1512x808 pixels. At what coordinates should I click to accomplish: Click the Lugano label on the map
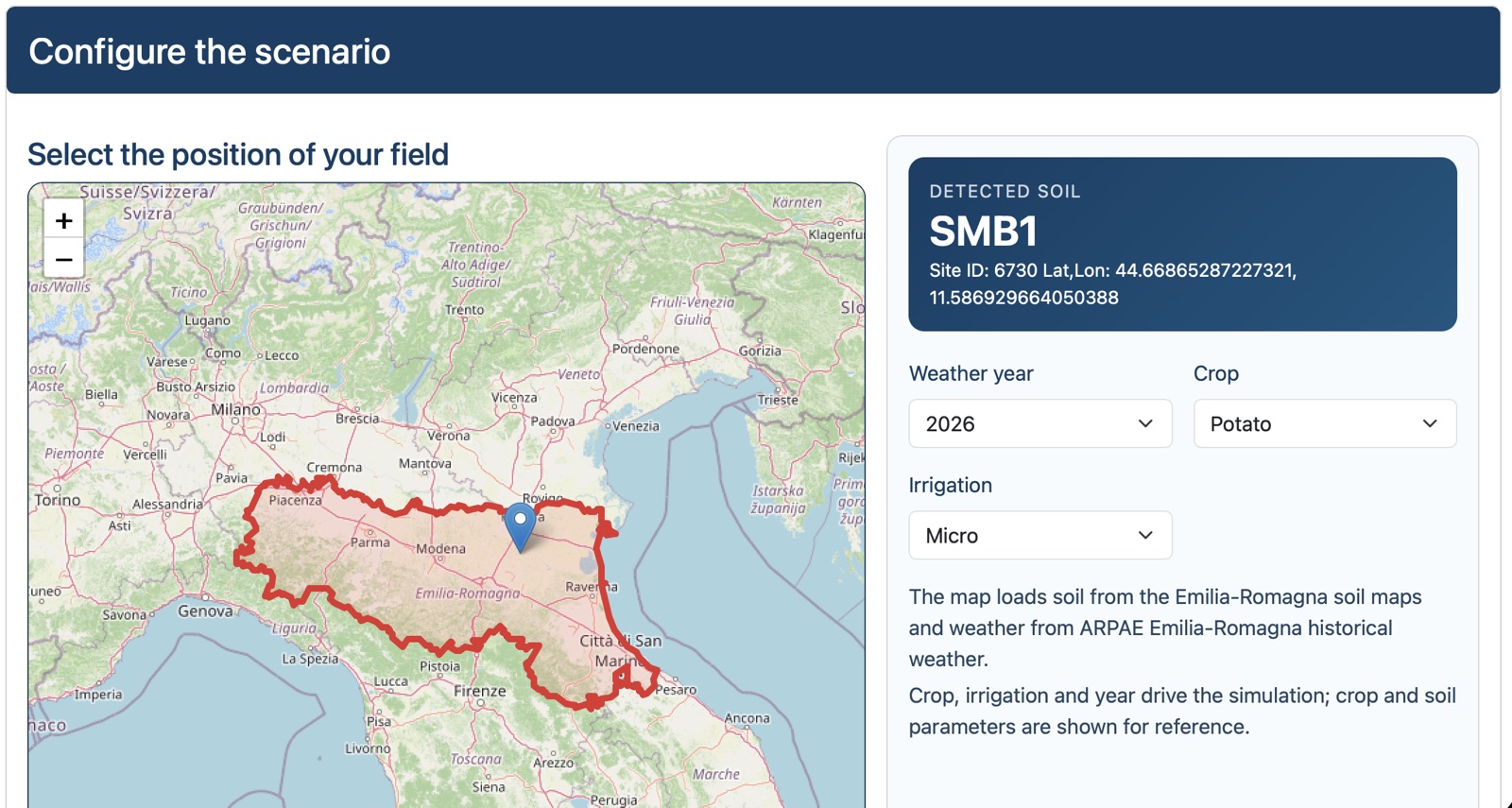207,321
